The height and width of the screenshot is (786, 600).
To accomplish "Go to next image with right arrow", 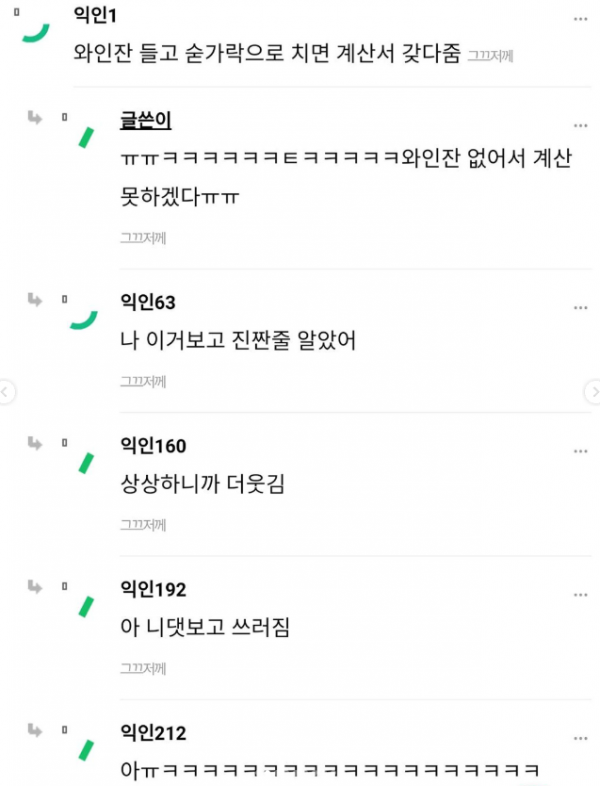I will pos(594,391).
